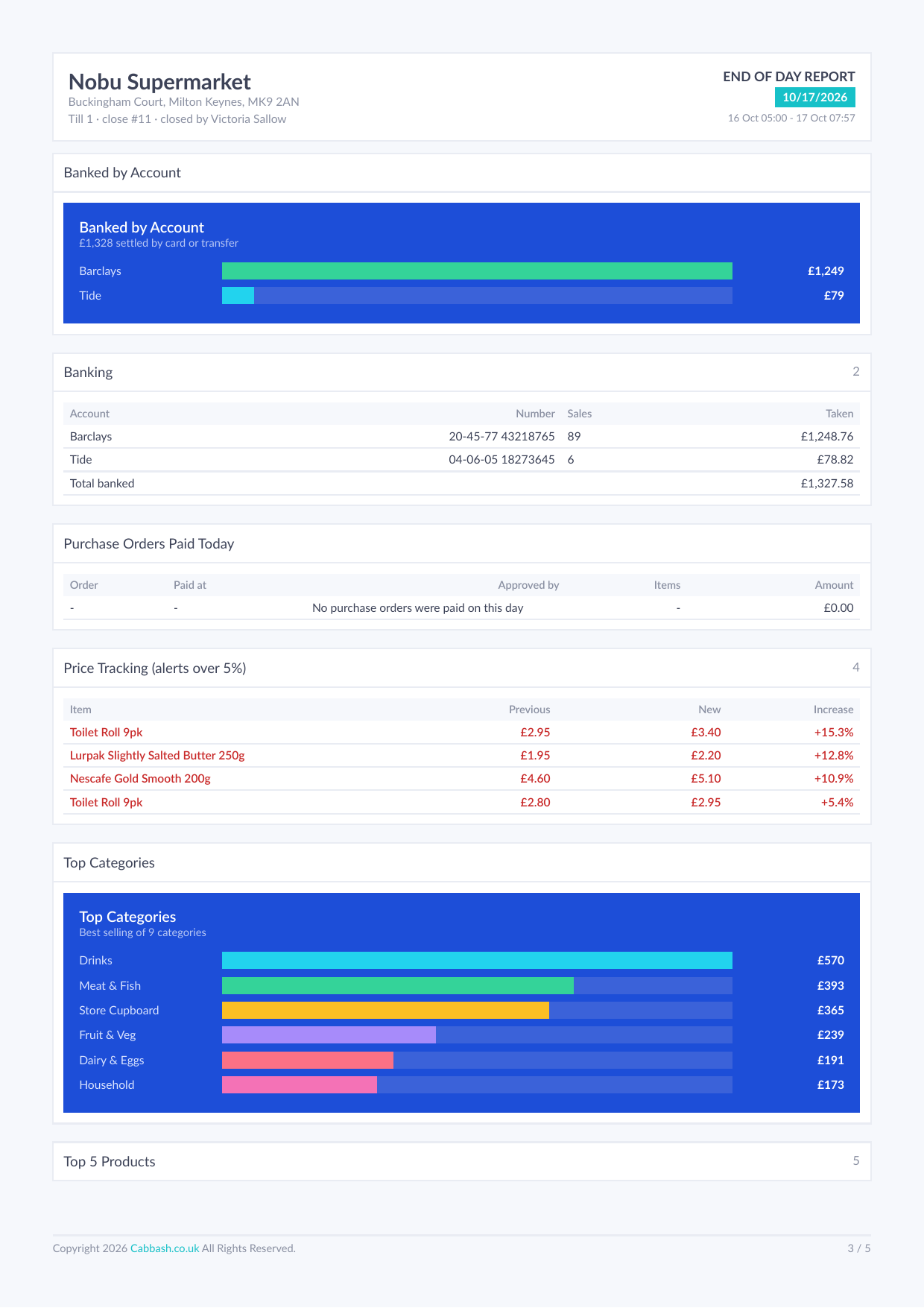
Task: Click the +12.8% increase value
Action: [x=834, y=756]
